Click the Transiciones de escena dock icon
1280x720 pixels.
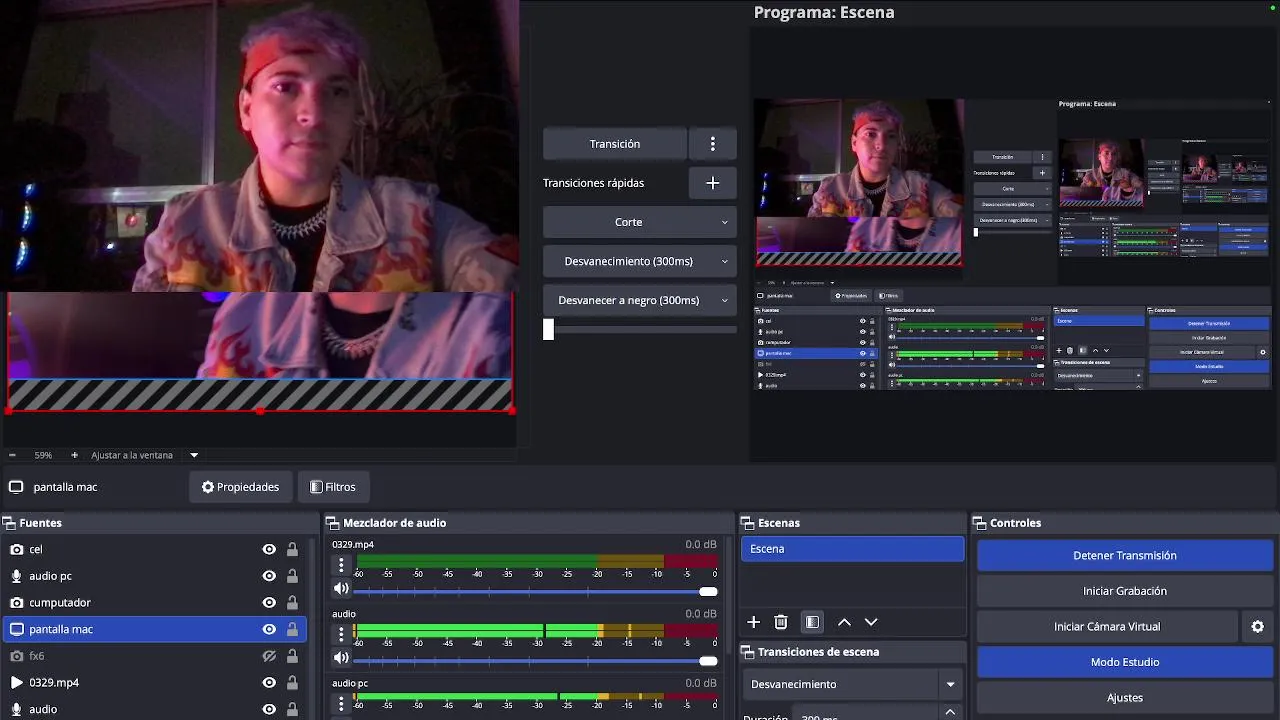click(x=747, y=652)
